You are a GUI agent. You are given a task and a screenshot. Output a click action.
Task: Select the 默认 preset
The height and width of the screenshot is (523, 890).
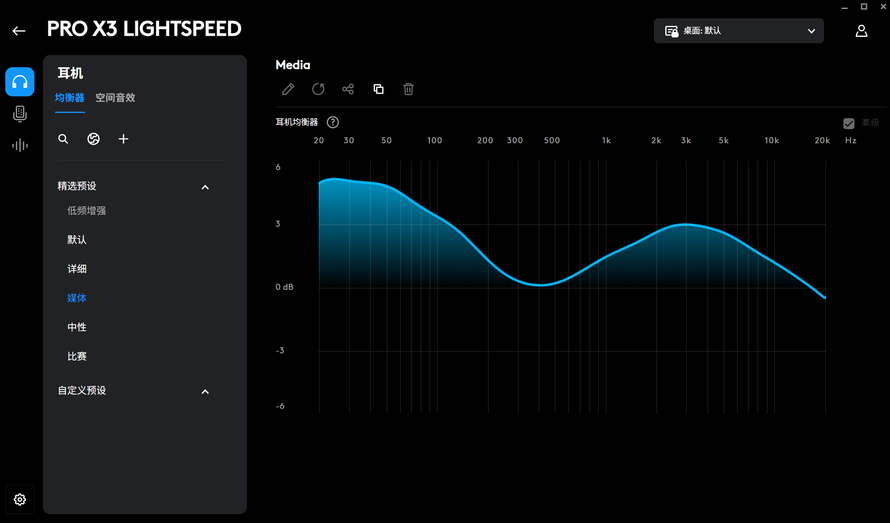click(x=77, y=240)
